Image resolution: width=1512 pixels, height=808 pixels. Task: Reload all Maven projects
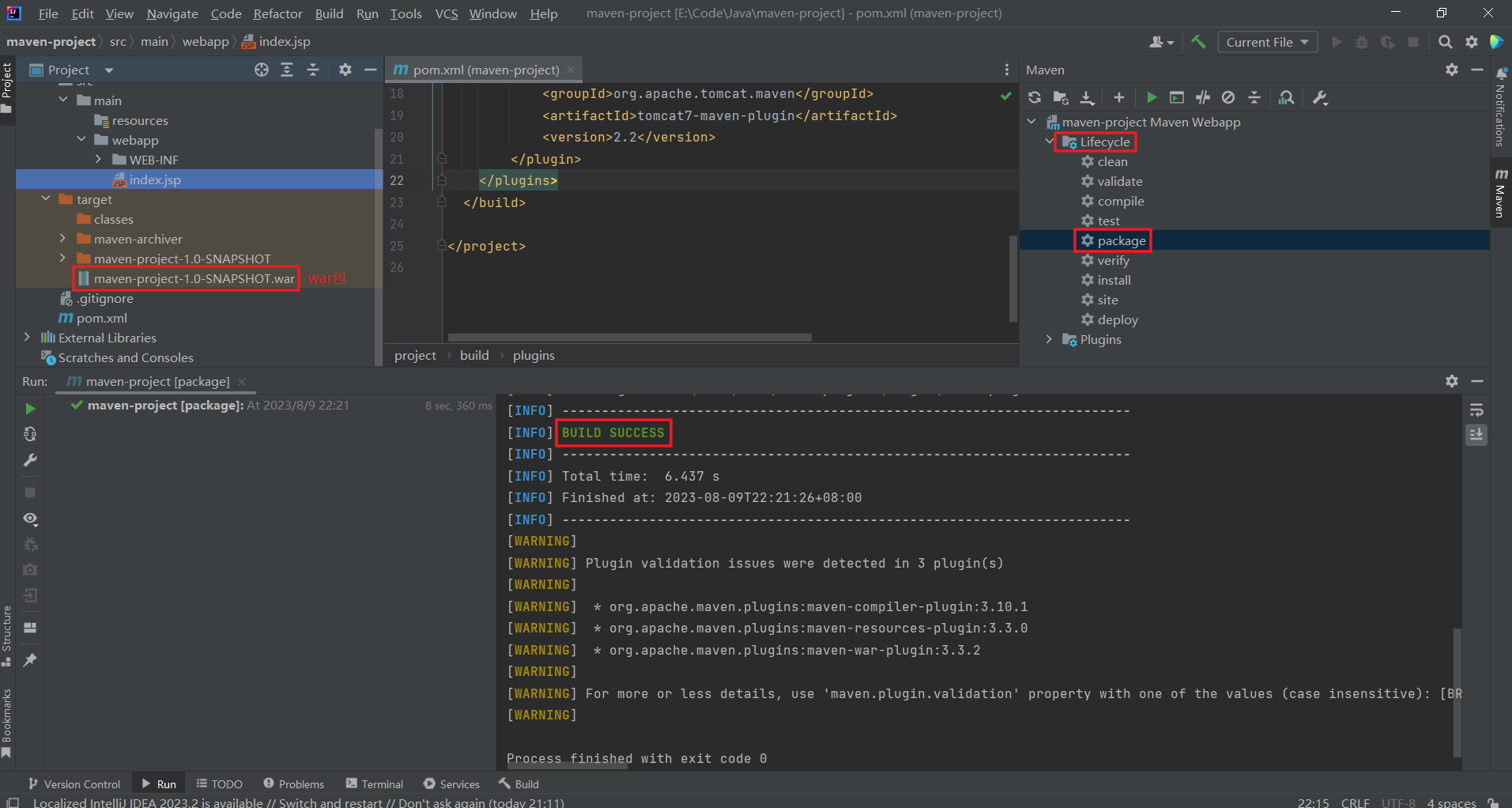click(1035, 97)
